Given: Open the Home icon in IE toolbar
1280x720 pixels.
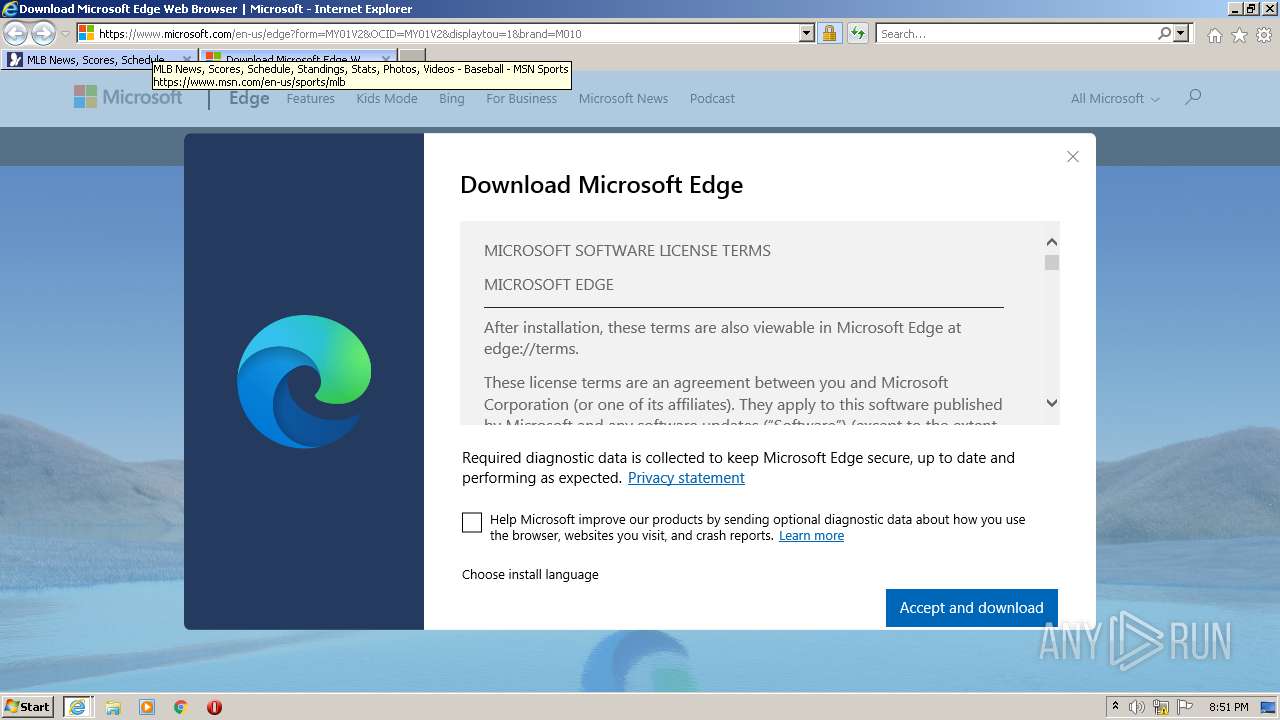Looking at the screenshot, I should (x=1214, y=35).
